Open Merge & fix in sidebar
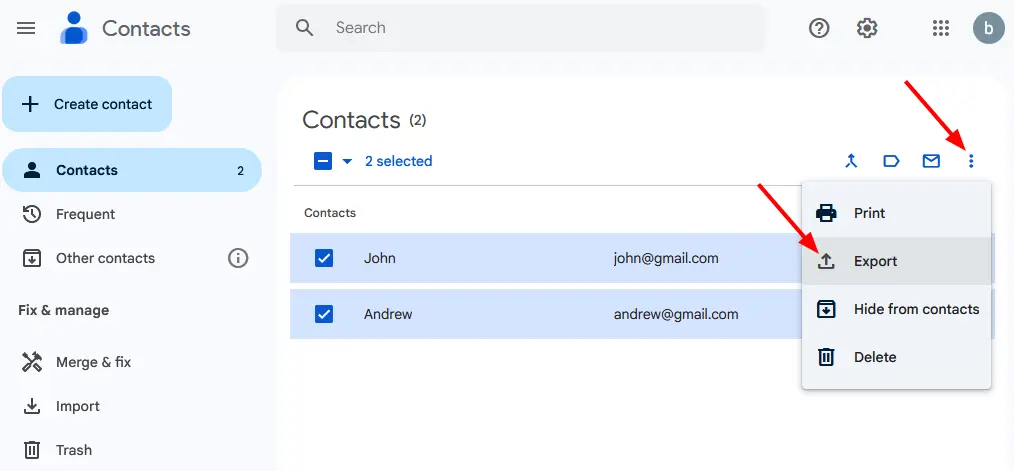Image resolution: width=1014 pixels, height=471 pixels. (x=93, y=362)
